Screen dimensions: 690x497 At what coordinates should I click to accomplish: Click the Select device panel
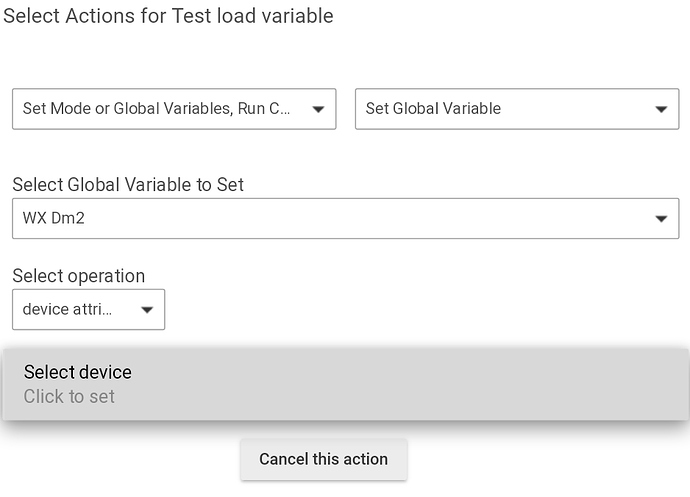346,384
